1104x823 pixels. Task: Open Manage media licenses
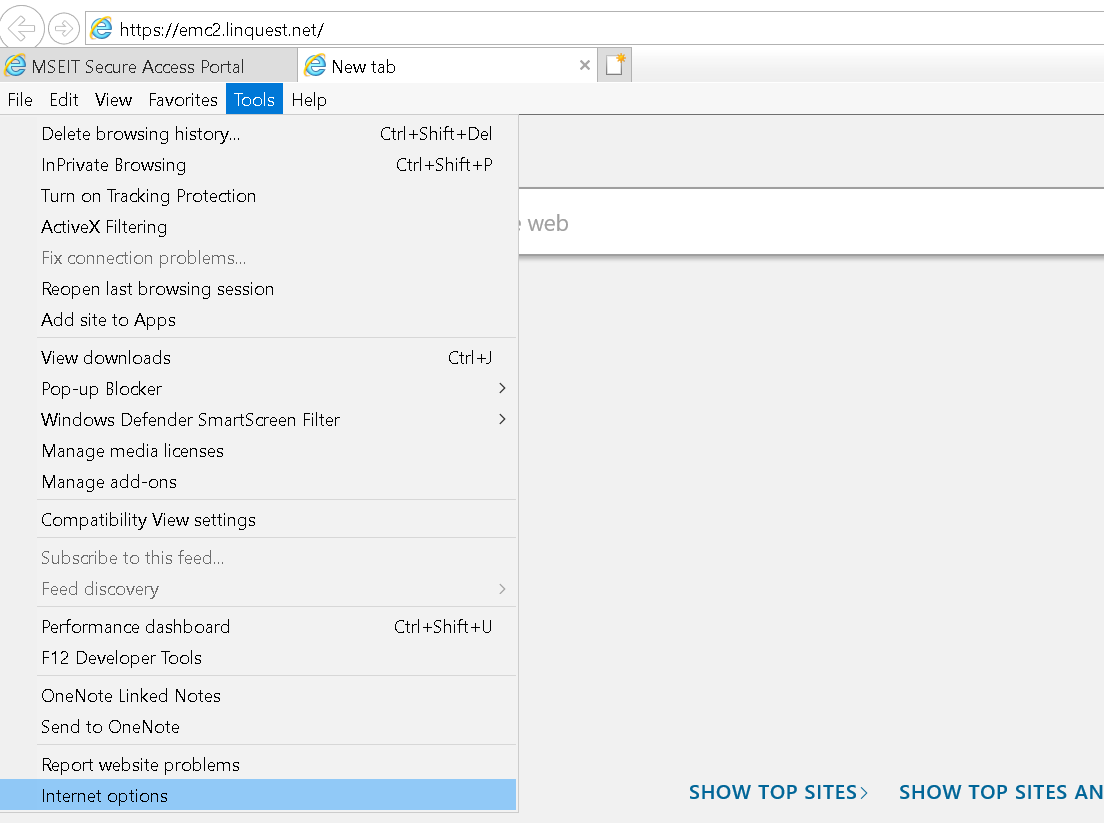258,451
